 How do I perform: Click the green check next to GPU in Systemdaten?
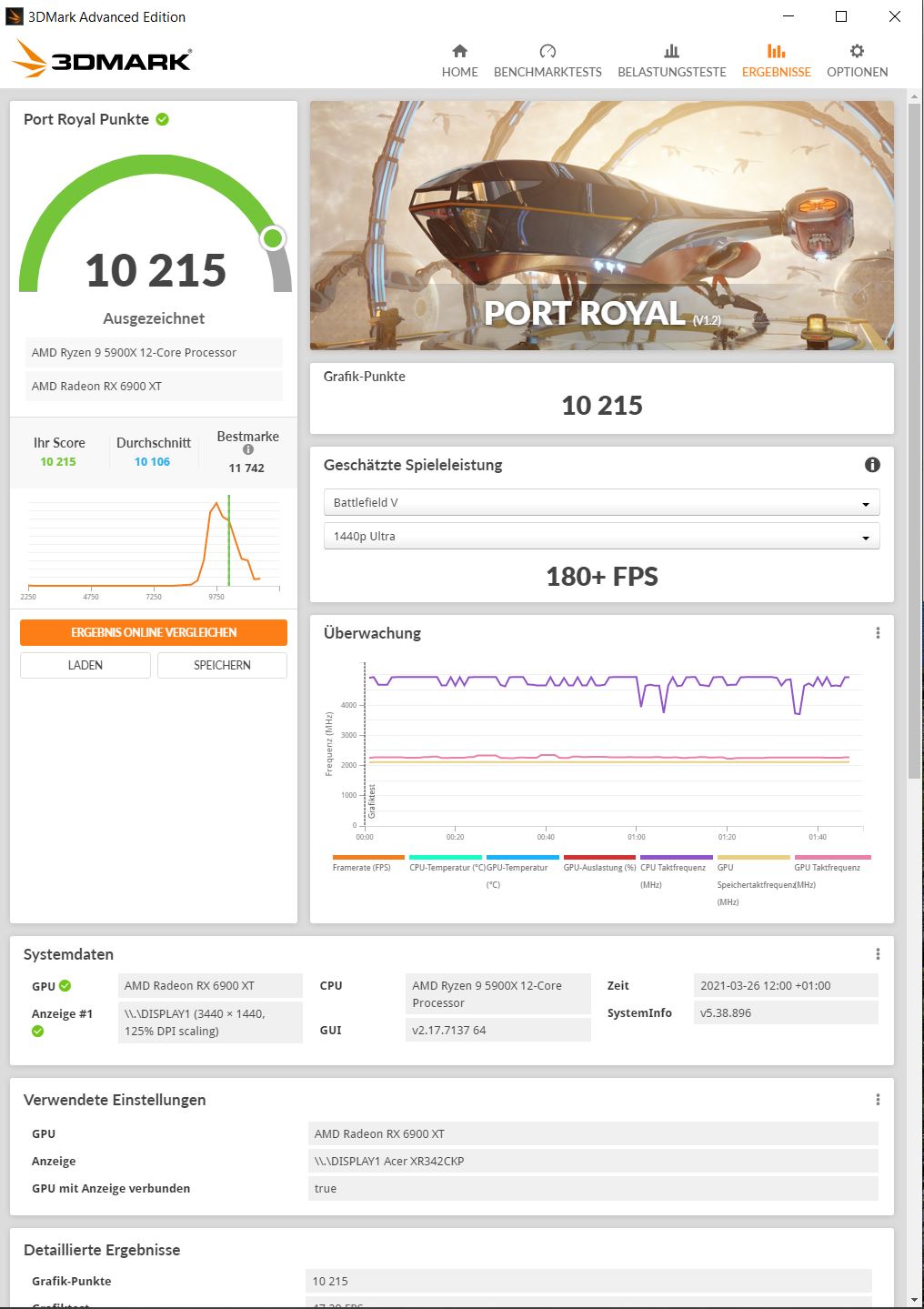[65, 986]
